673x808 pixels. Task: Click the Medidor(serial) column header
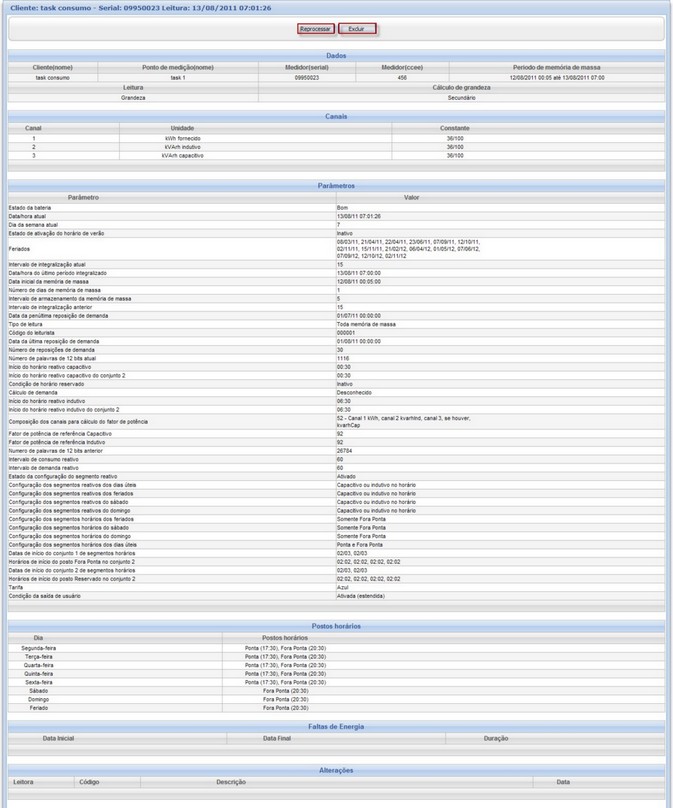coord(312,67)
